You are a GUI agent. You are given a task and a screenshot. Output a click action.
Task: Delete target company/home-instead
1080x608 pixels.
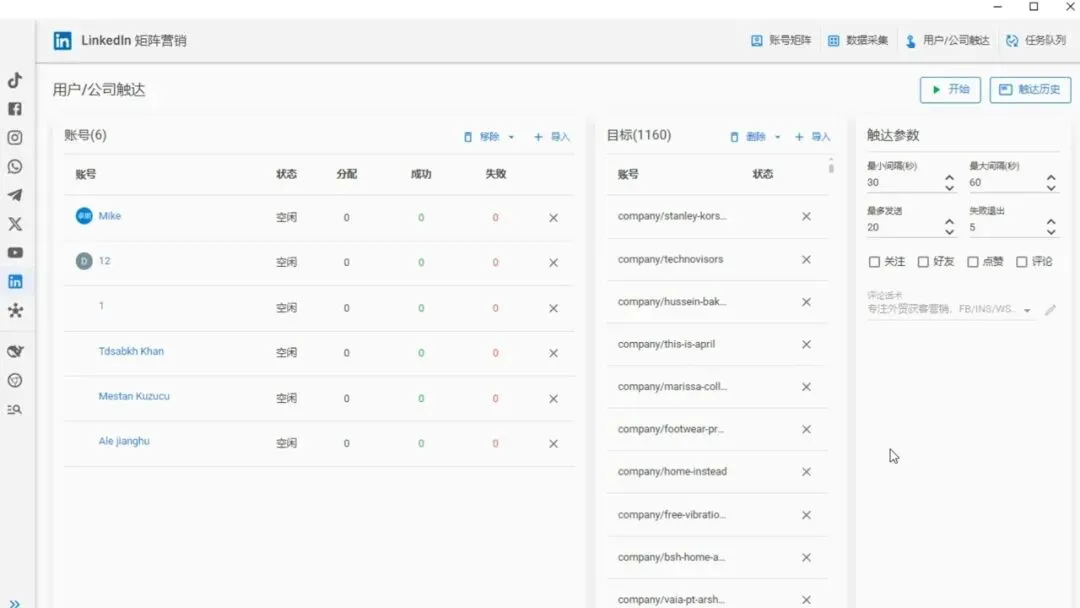tap(806, 472)
